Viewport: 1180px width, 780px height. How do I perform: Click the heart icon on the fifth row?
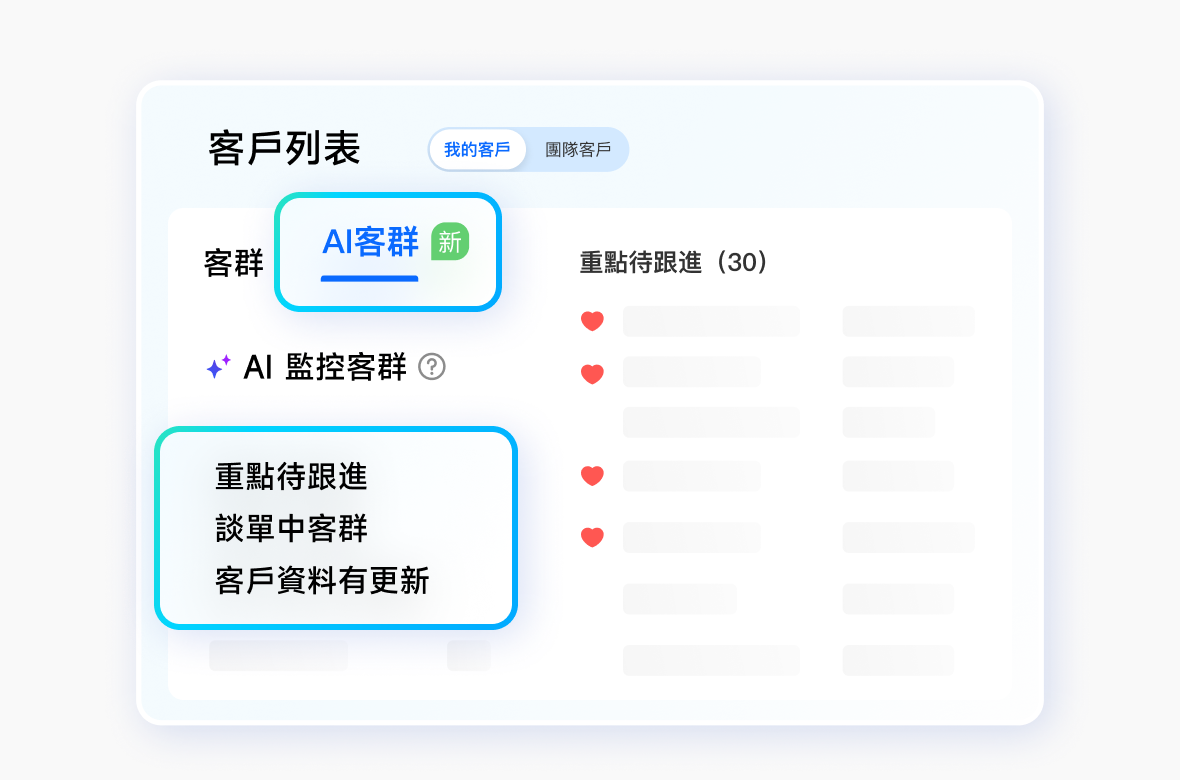pos(592,537)
